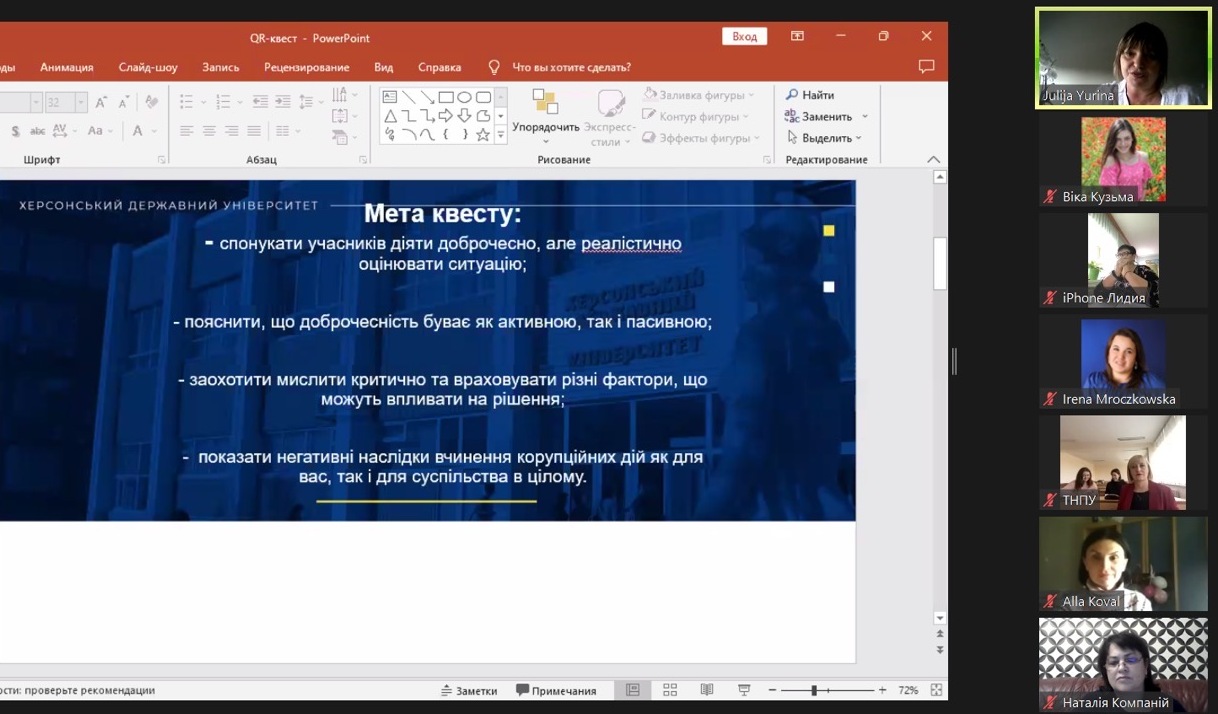
Task: Toggle Заметки notes pane
Action: (469, 691)
